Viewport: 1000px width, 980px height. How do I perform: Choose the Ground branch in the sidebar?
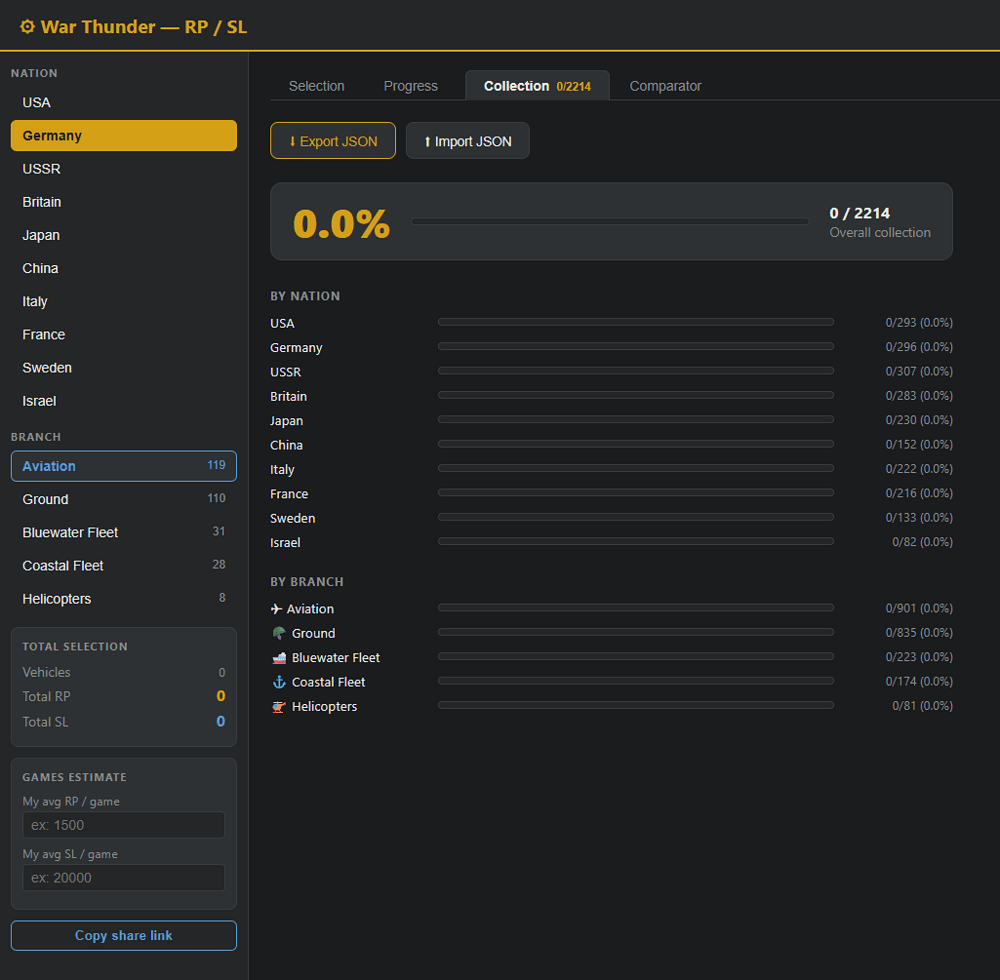124,499
